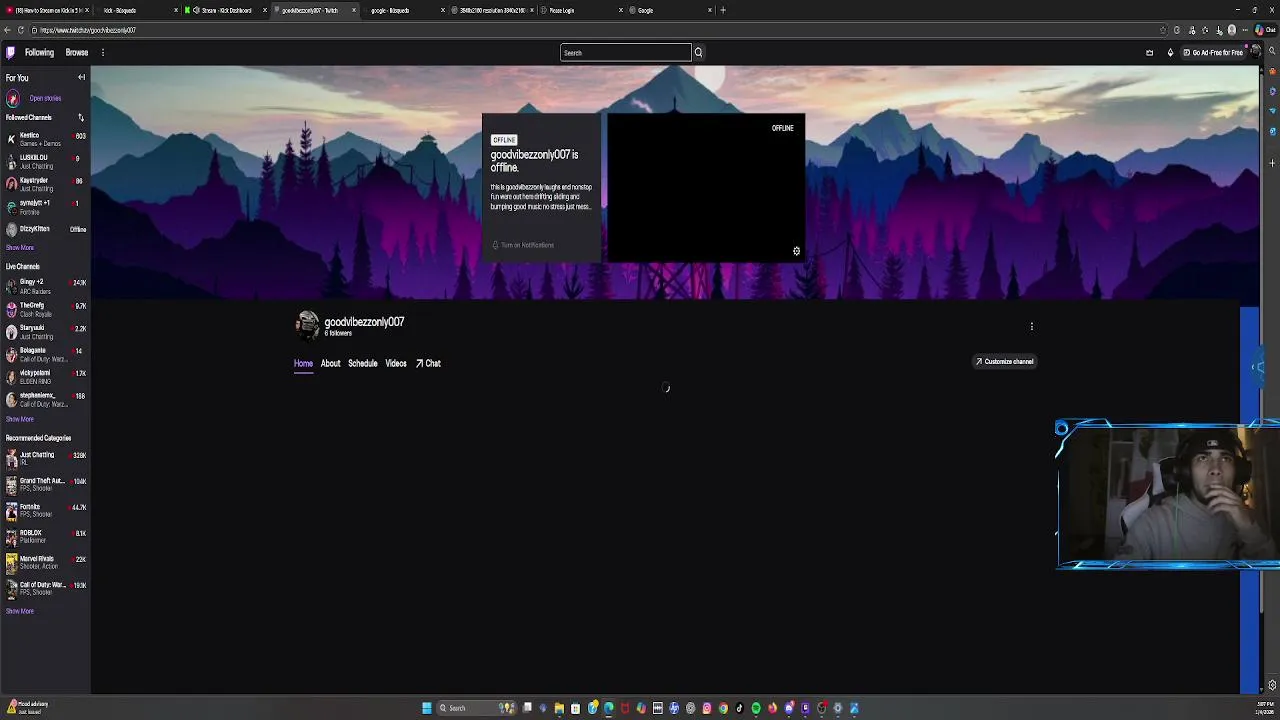Focus the Twitch search input field
Viewport: 1280px width, 720px height.
pos(625,53)
